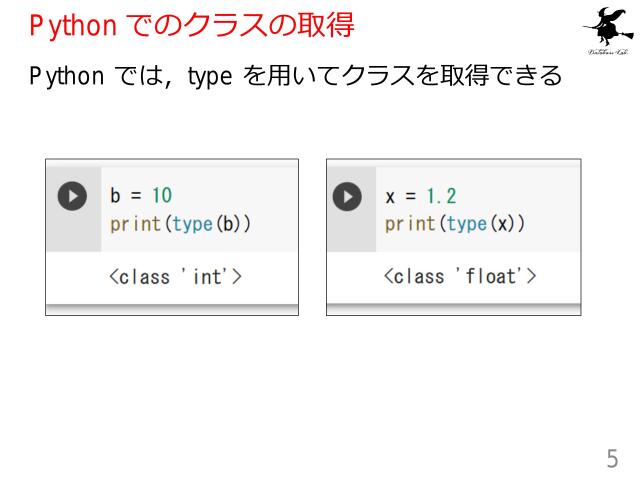The image size is (640, 480).
Task: Click the witch logo icon
Action: 608,26
